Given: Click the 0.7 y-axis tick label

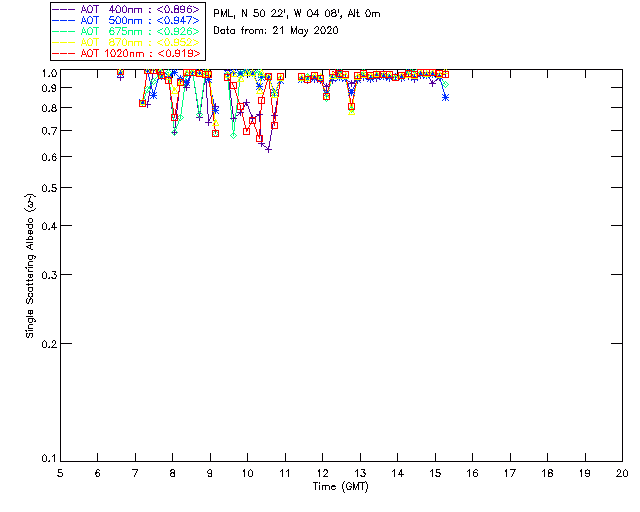Looking at the screenshot, I should 49,131.
